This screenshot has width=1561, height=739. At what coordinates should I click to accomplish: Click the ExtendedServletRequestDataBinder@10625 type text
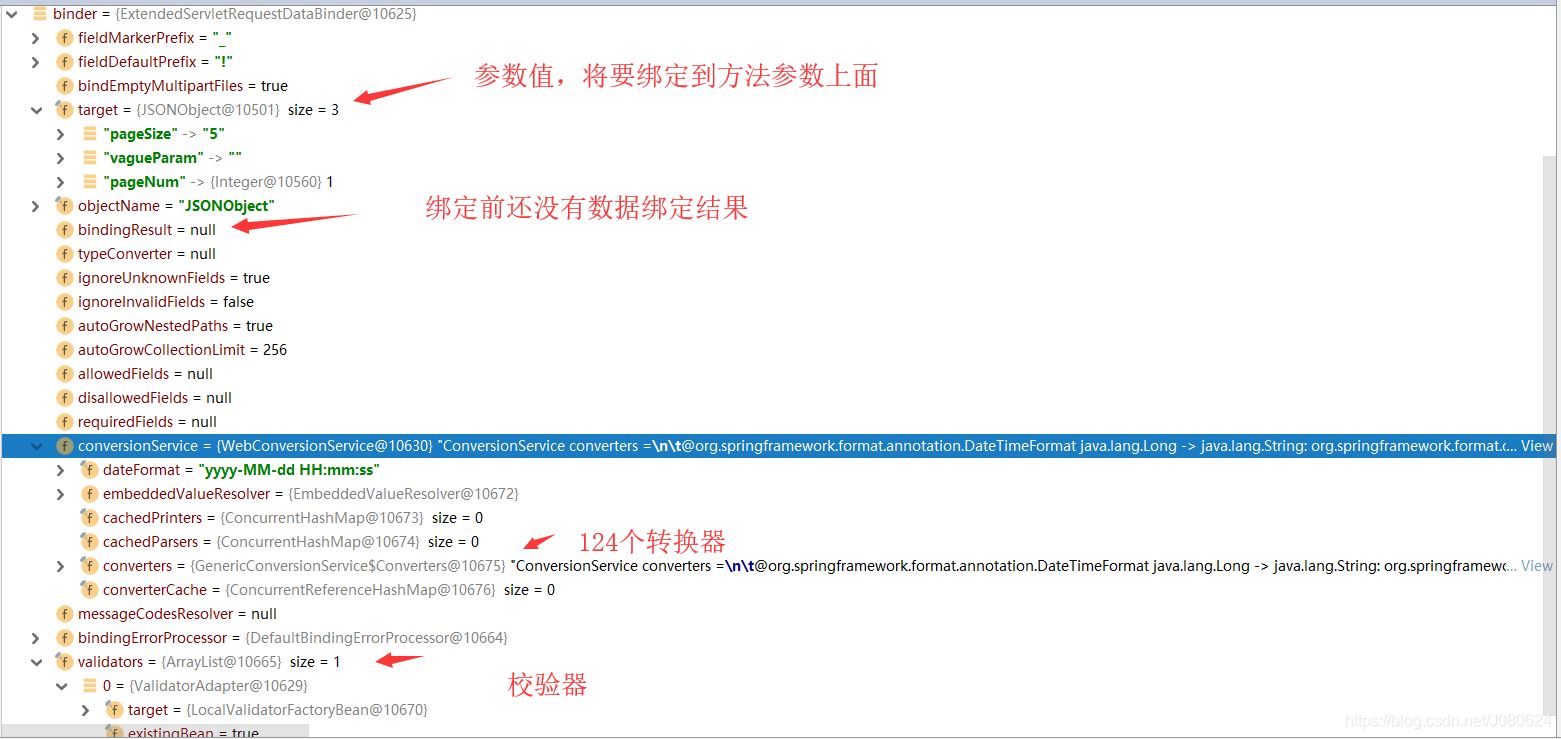coord(266,14)
